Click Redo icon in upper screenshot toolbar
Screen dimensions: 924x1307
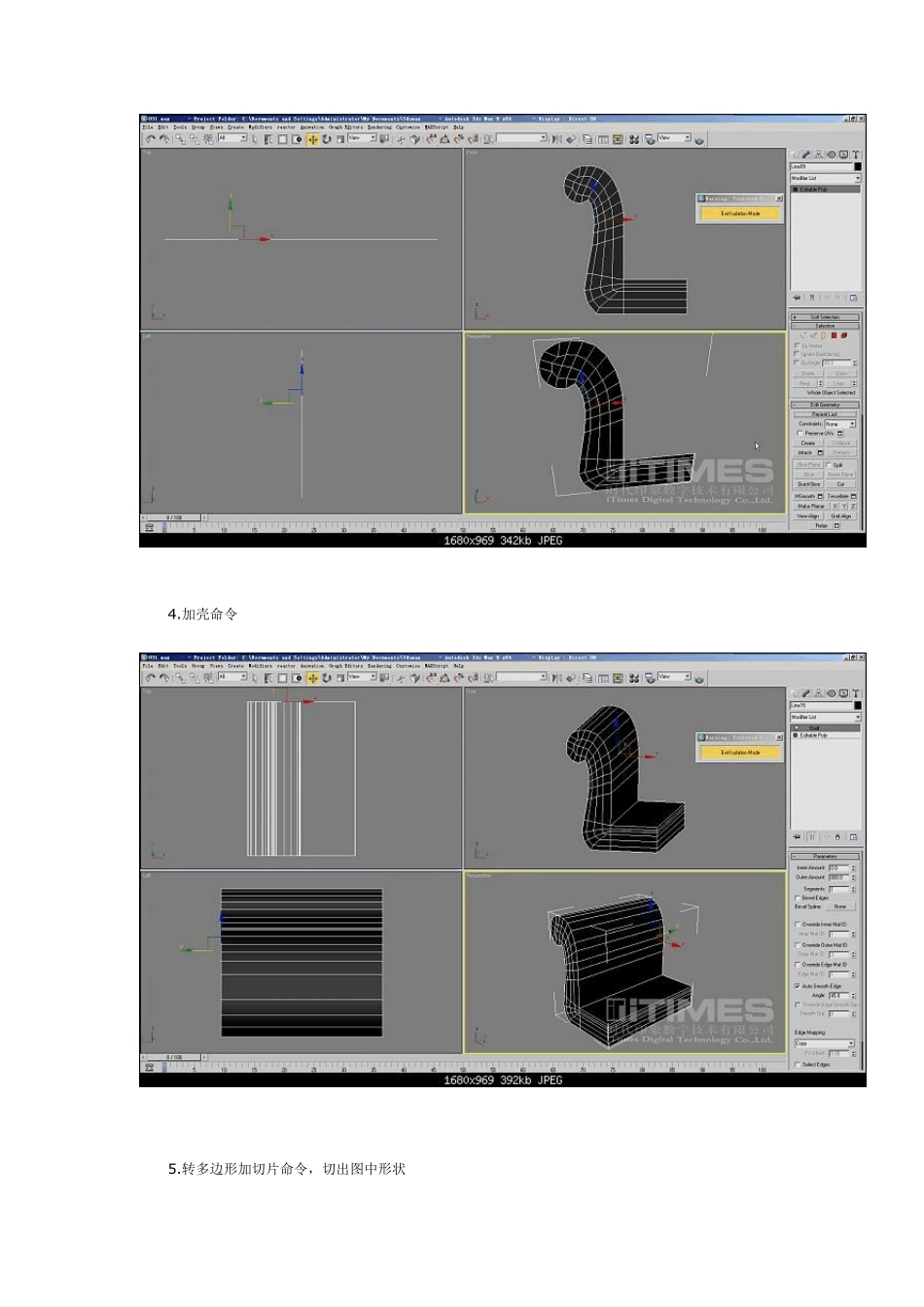tap(164, 139)
